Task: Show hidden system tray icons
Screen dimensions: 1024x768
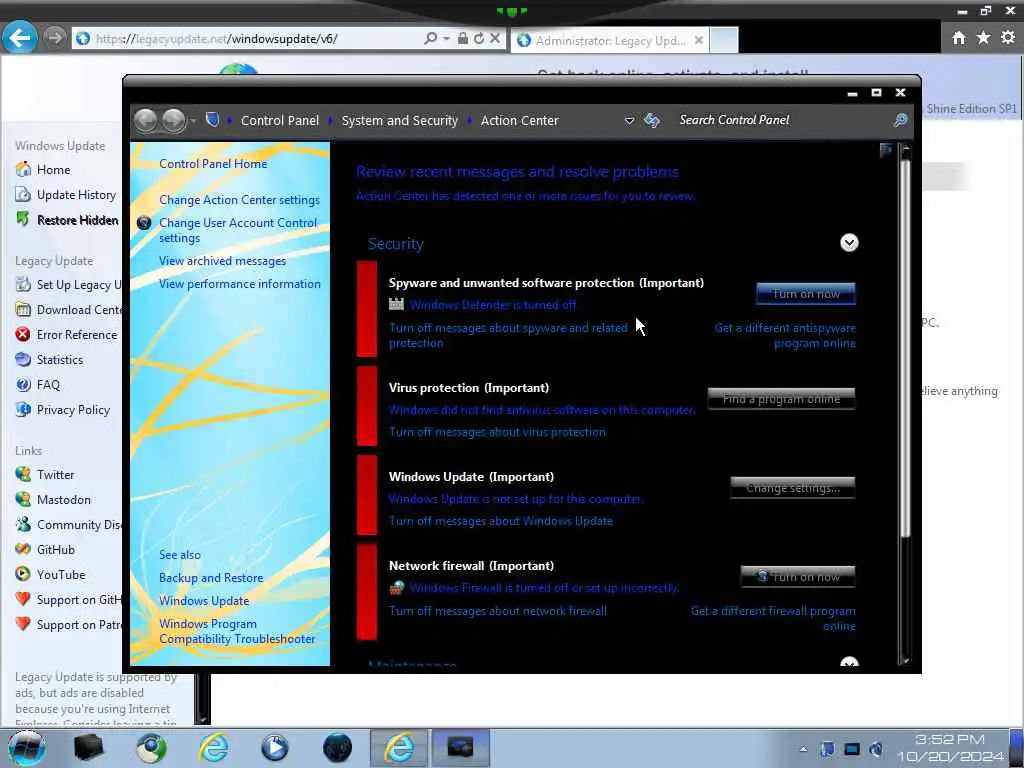Action: [803, 749]
